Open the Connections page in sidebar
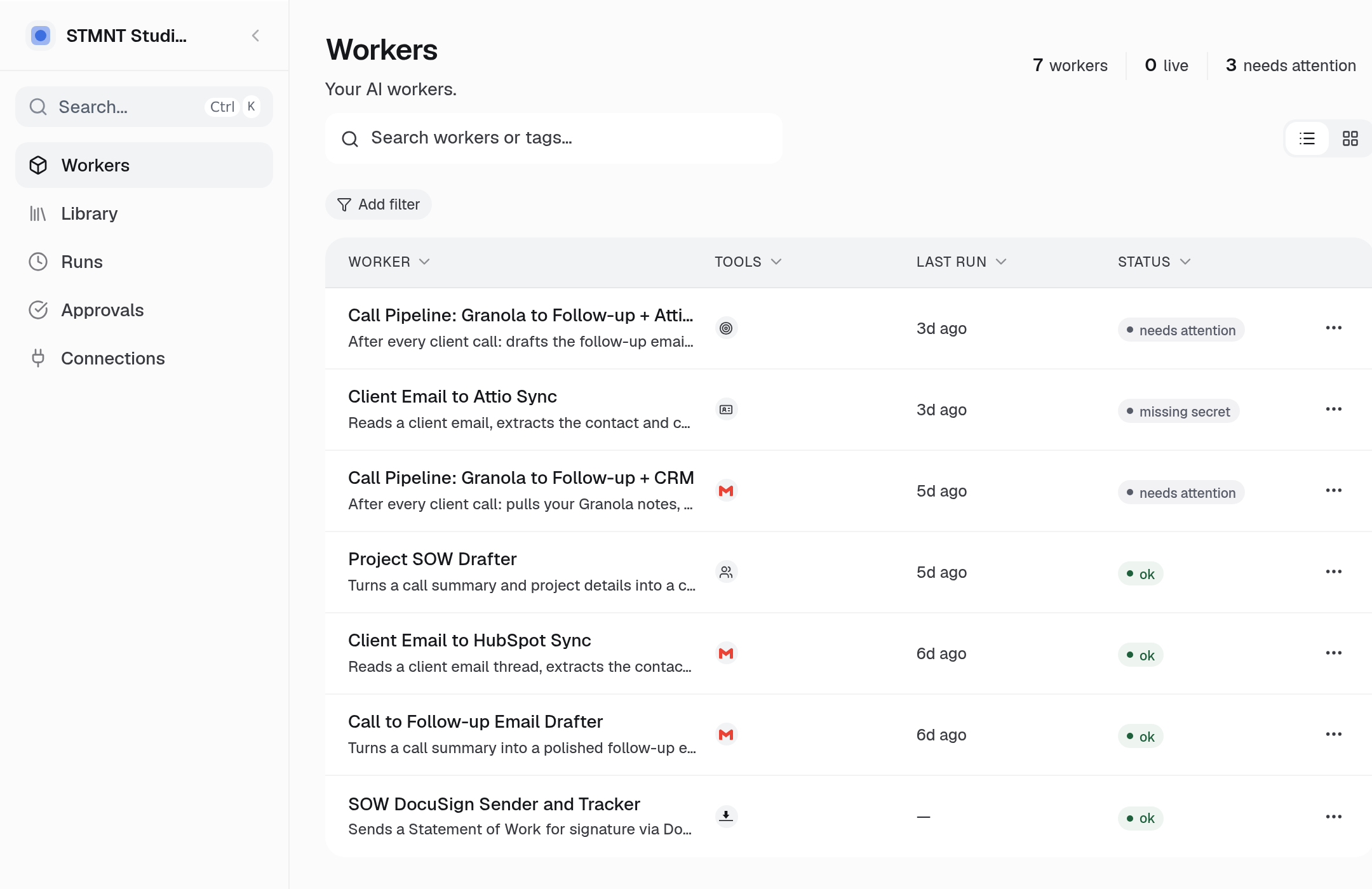Viewport: 1372px width, 889px height. [x=144, y=358]
